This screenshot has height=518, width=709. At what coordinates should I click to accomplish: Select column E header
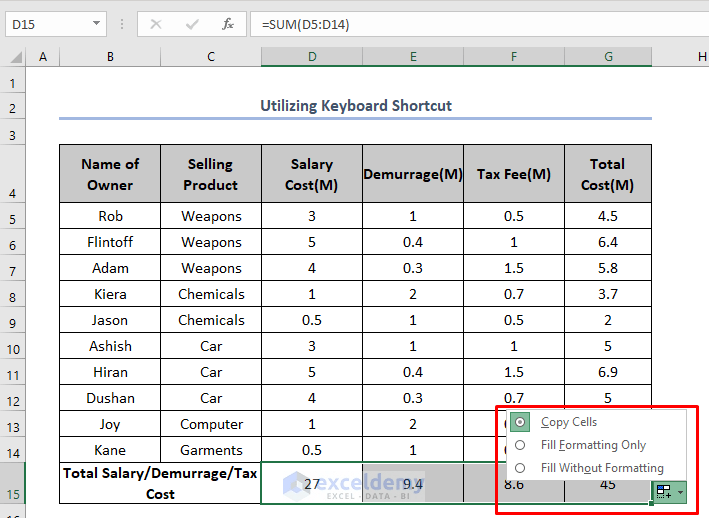click(x=413, y=57)
